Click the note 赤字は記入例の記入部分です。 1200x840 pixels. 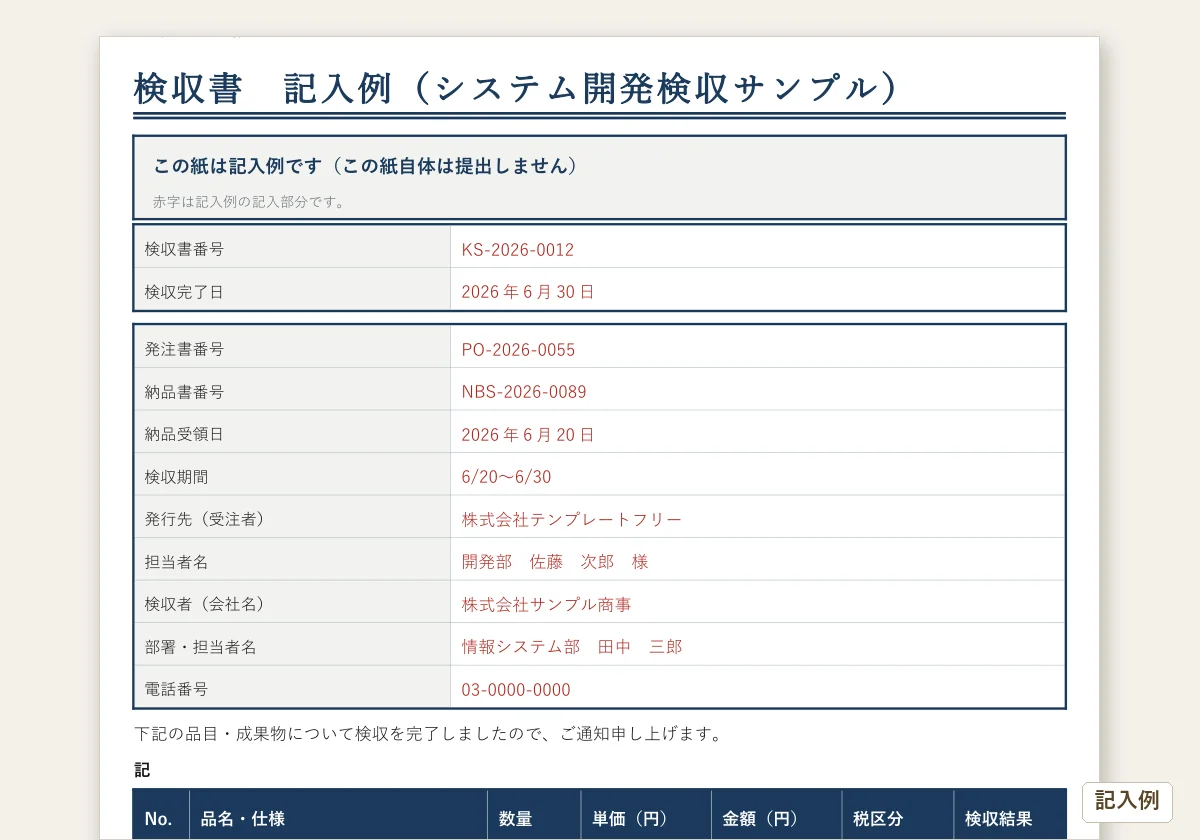[x=249, y=202]
